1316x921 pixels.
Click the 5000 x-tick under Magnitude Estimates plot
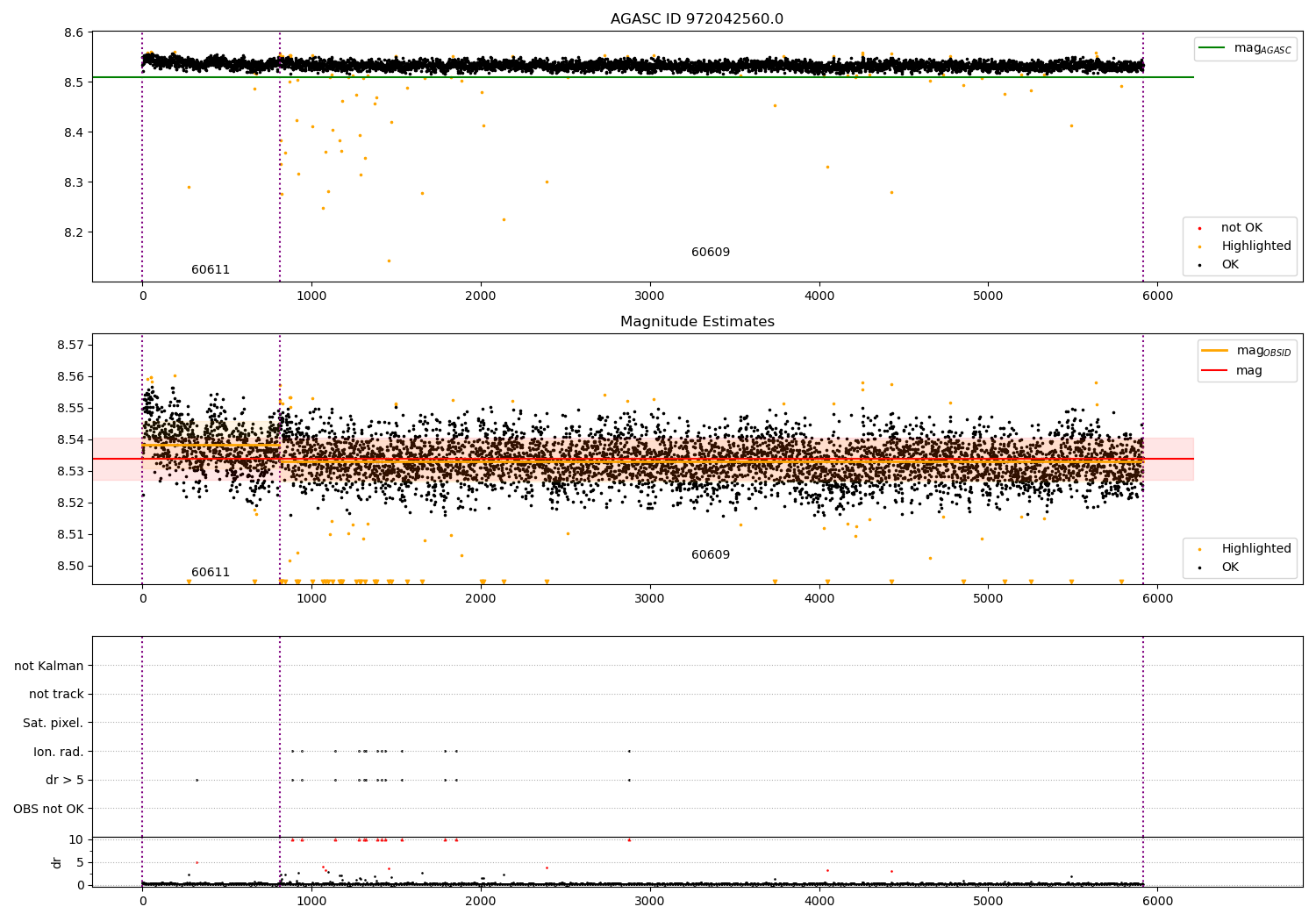pyautogui.click(x=988, y=599)
